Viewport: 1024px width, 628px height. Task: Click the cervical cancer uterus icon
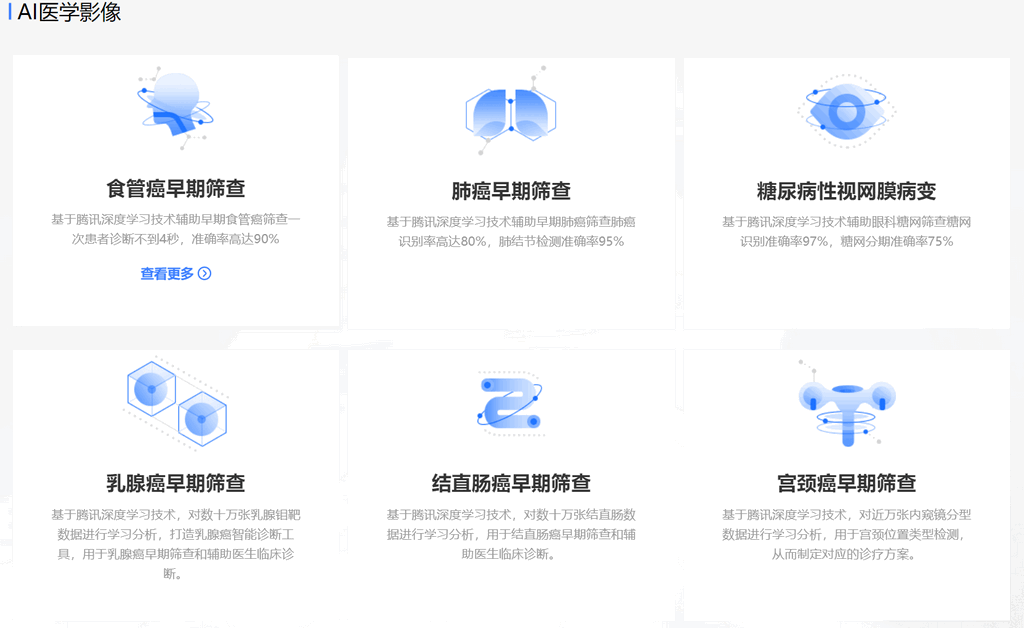coord(846,402)
